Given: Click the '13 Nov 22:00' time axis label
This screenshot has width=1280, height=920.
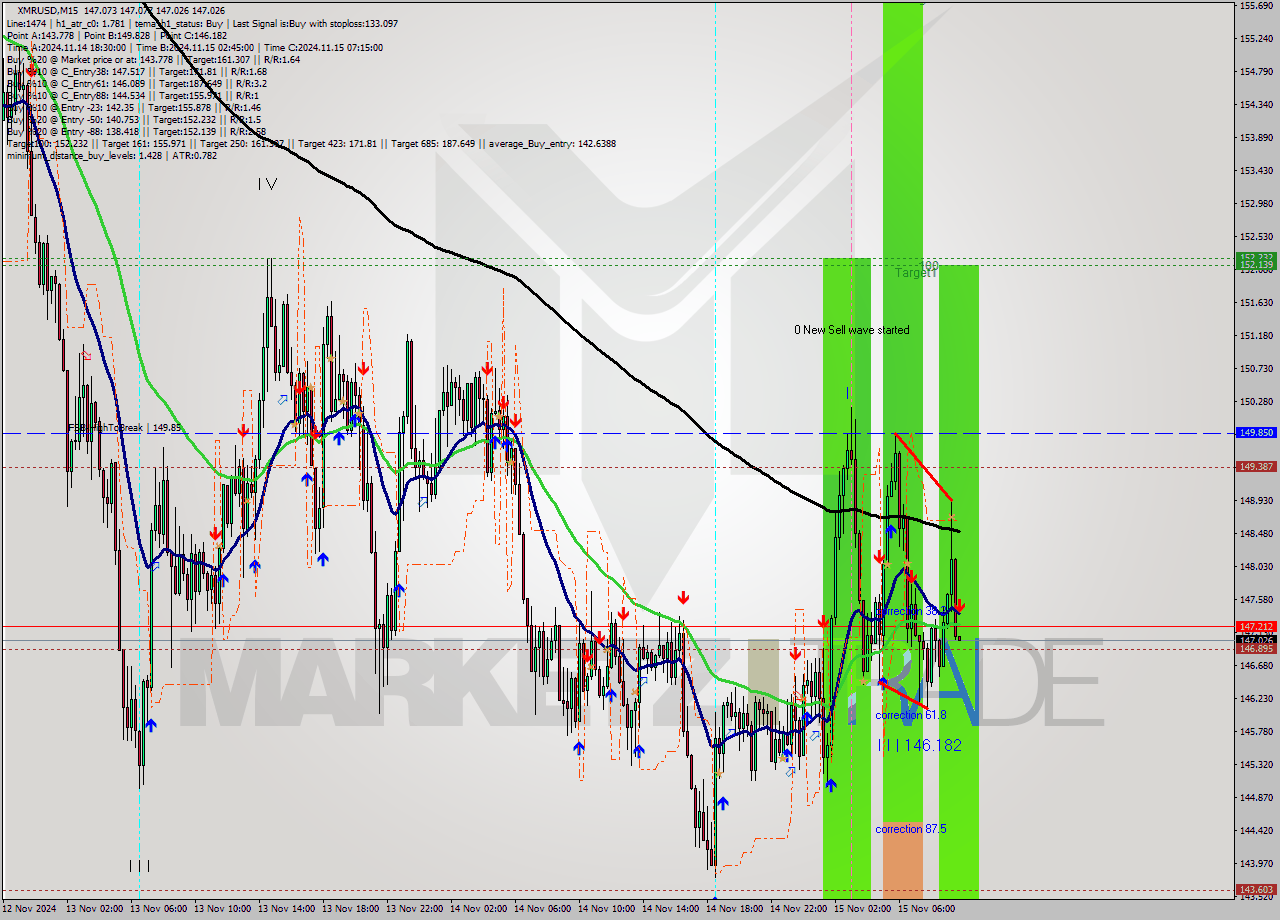Looking at the screenshot, I should click(415, 909).
